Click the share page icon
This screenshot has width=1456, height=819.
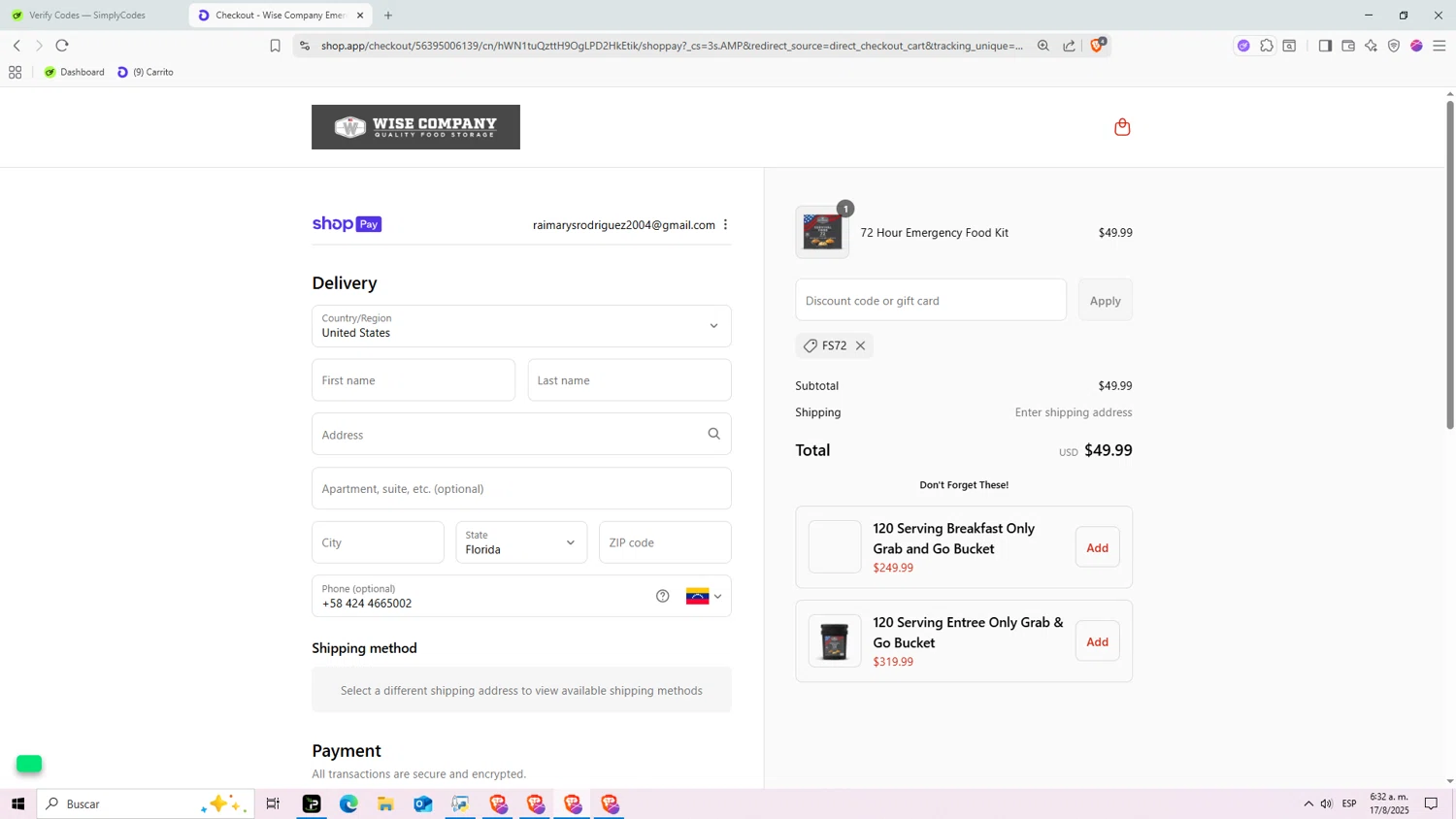1069,46
